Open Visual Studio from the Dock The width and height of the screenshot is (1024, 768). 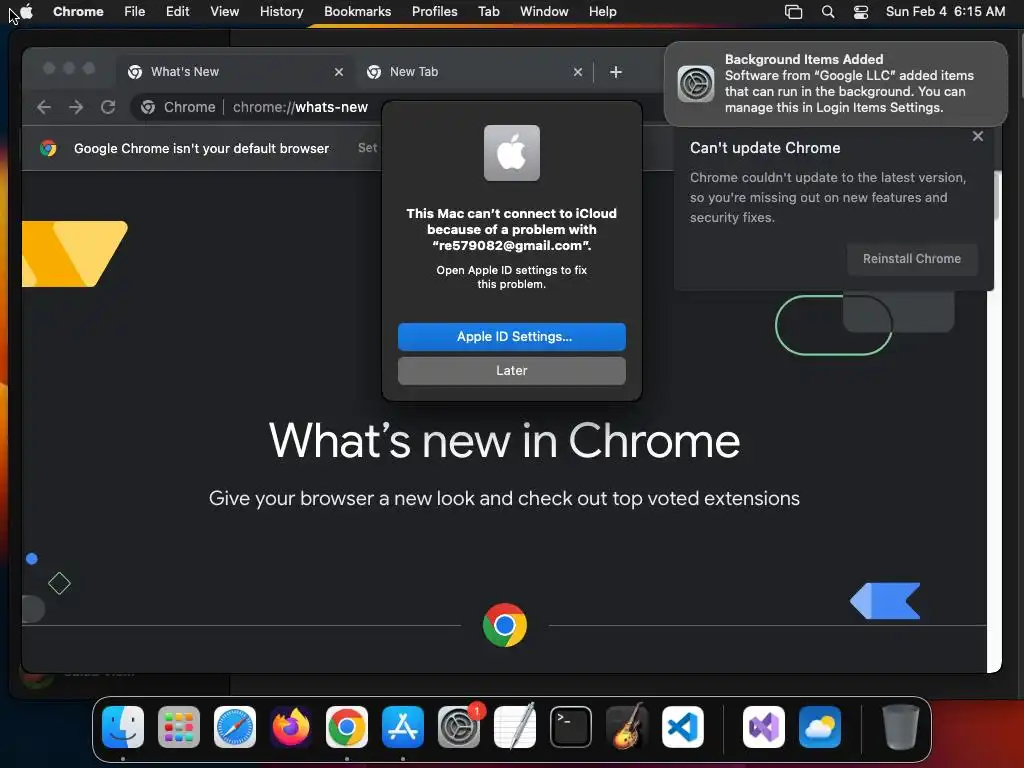pos(764,727)
